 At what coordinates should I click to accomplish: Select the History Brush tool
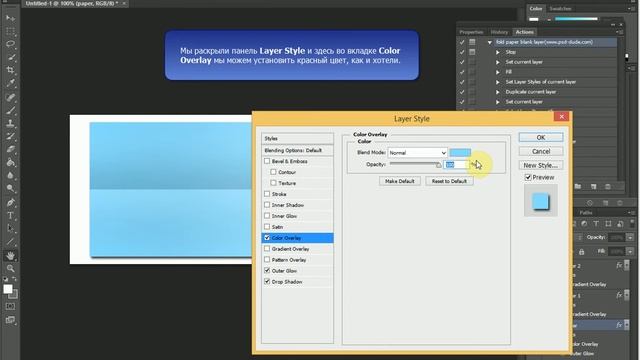pos(10,136)
